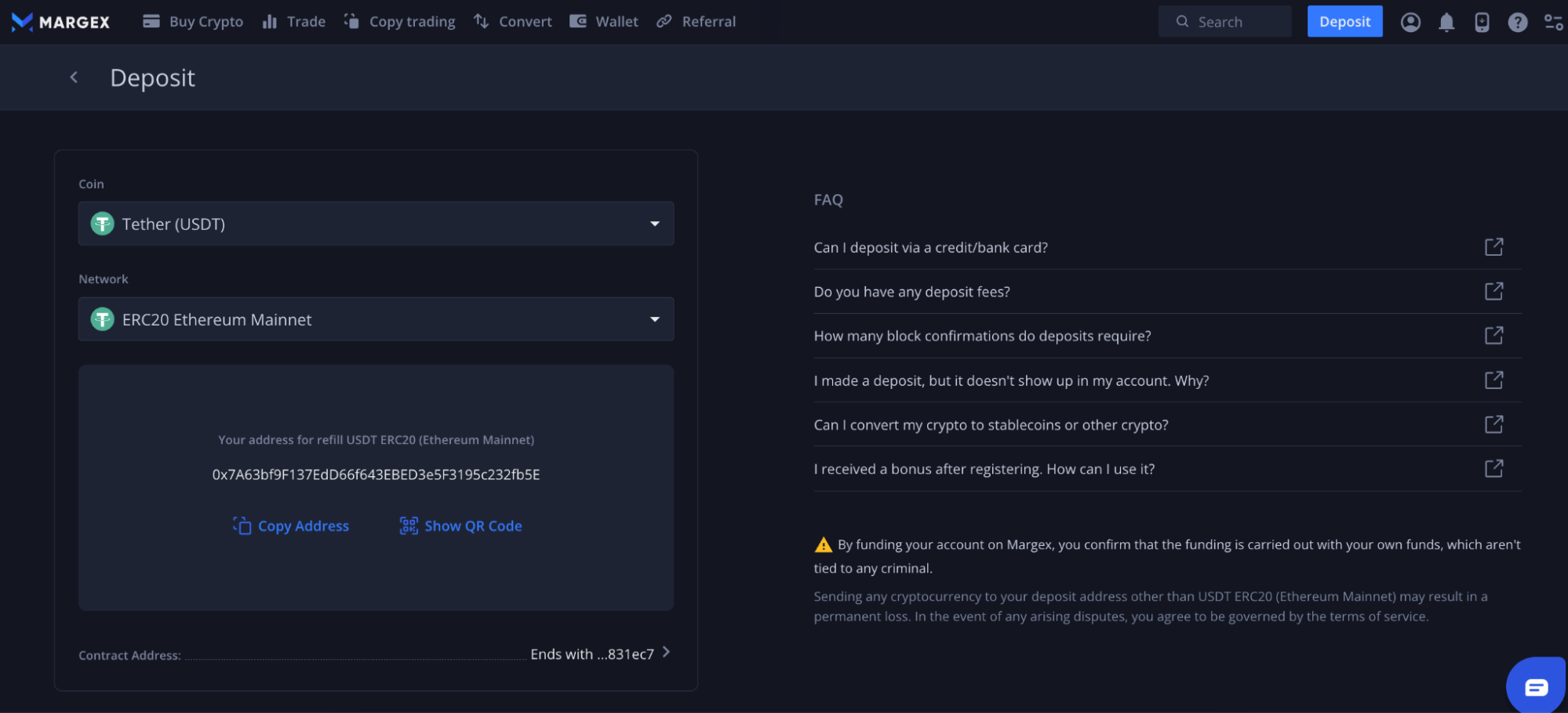
Task: Click the search magnifier icon
Action: [1182, 22]
